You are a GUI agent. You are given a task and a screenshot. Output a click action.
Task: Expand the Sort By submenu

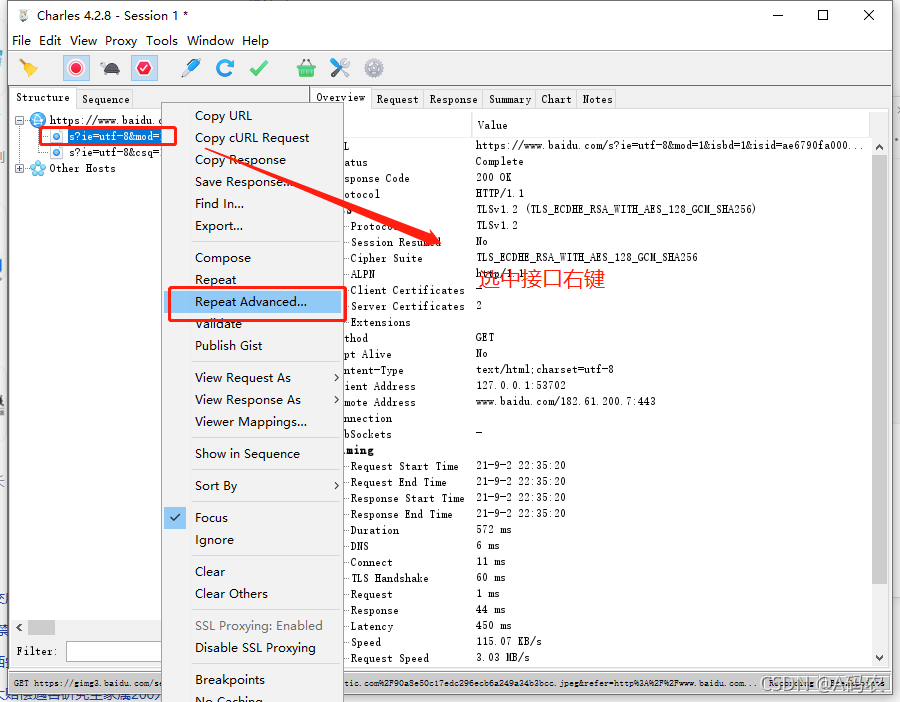coord(254,486)
